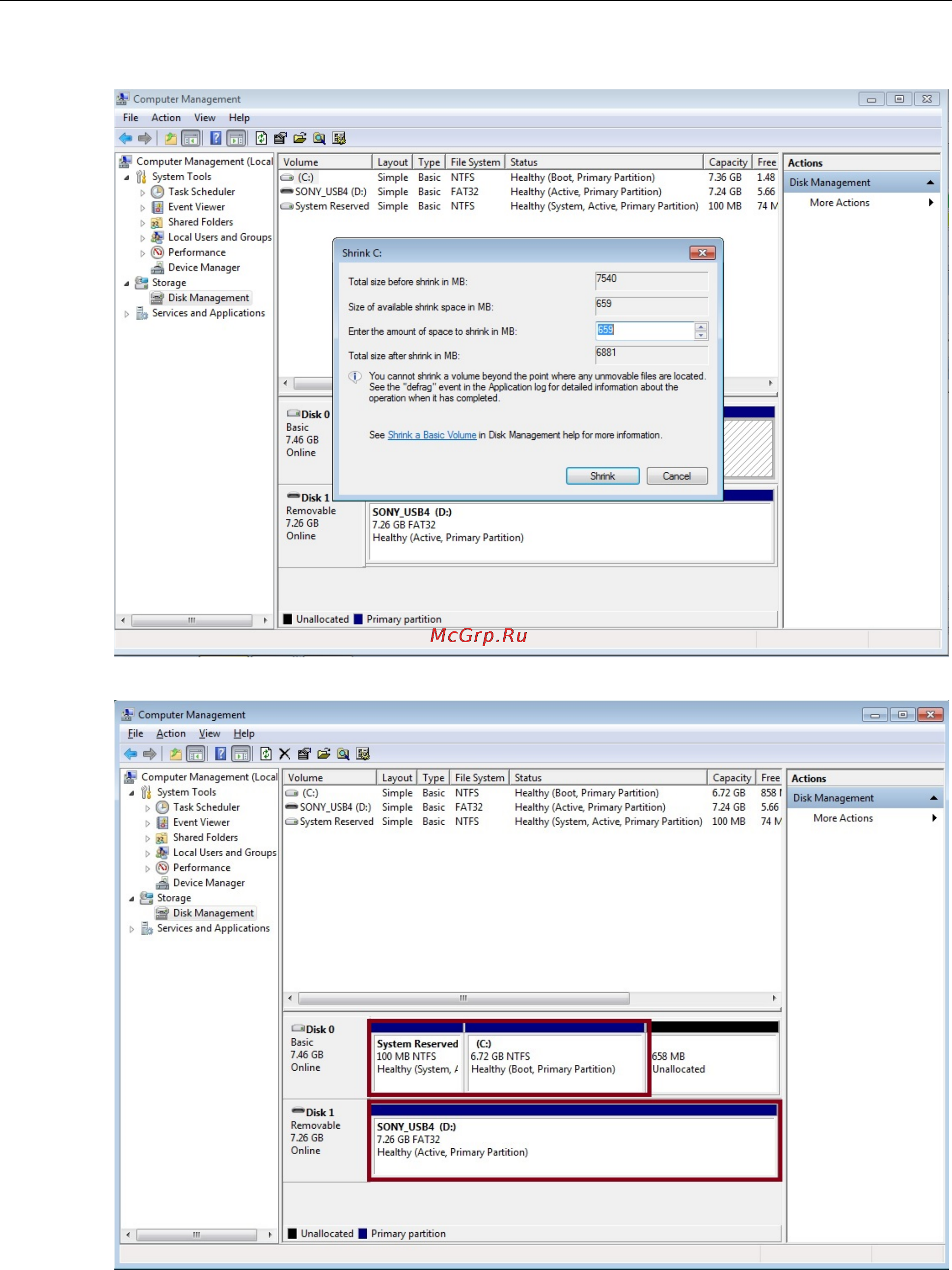Click the Refresh icon in the lower window toolbar
Viewport: 952px width, 1270px height.
pyautogui.click(x=266, y=754)
